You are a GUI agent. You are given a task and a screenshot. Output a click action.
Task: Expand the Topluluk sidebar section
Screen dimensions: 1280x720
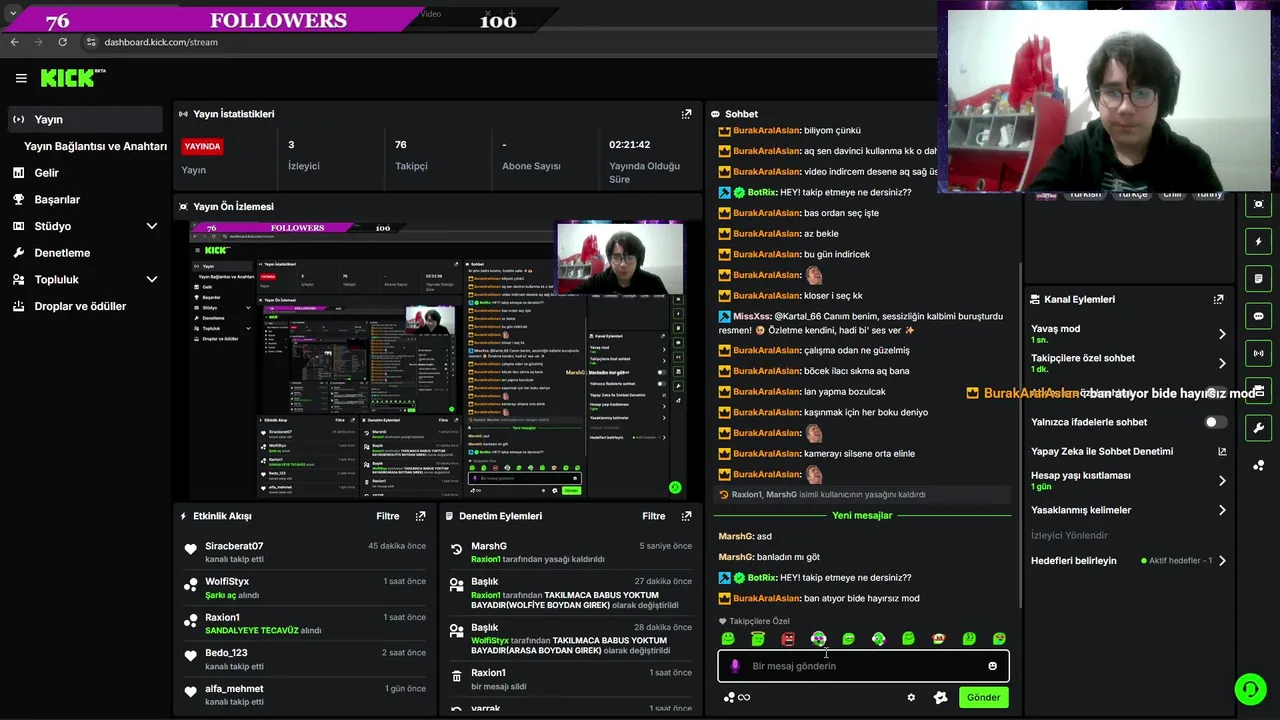click(x=152, y=280)
